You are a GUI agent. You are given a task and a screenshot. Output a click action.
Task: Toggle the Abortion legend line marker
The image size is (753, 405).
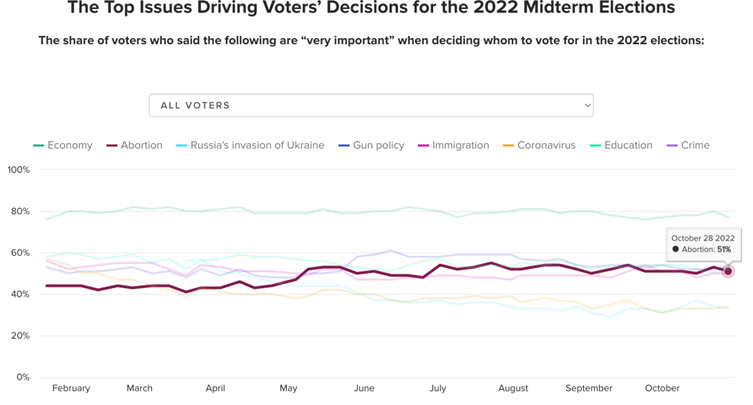112,146
